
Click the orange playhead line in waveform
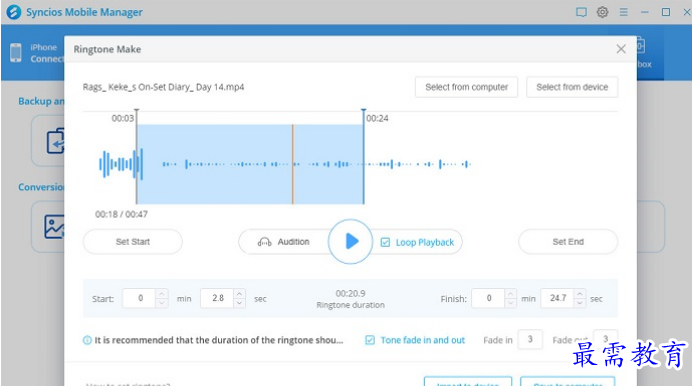coord(293,164)
